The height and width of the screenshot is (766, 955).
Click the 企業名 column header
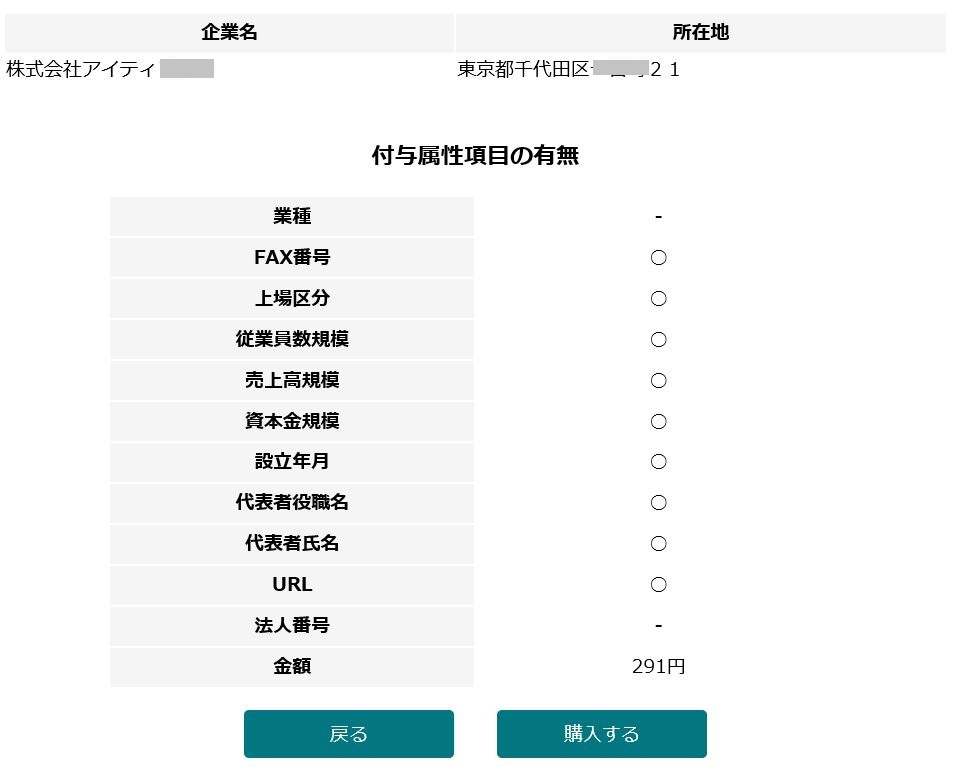(229, 32)
